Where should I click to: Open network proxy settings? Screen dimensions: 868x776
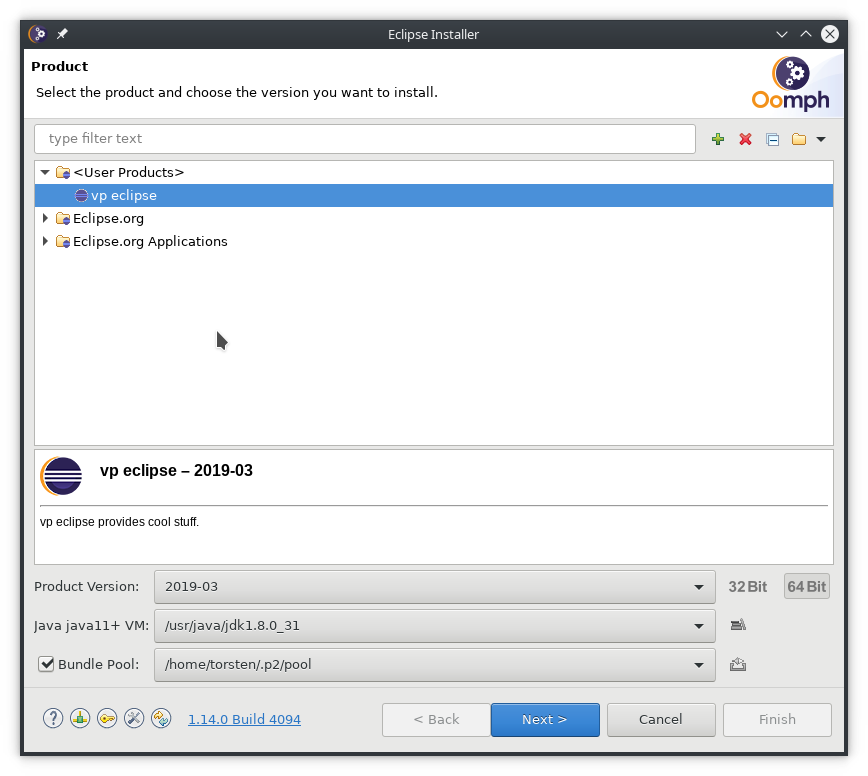click(80, 718)
